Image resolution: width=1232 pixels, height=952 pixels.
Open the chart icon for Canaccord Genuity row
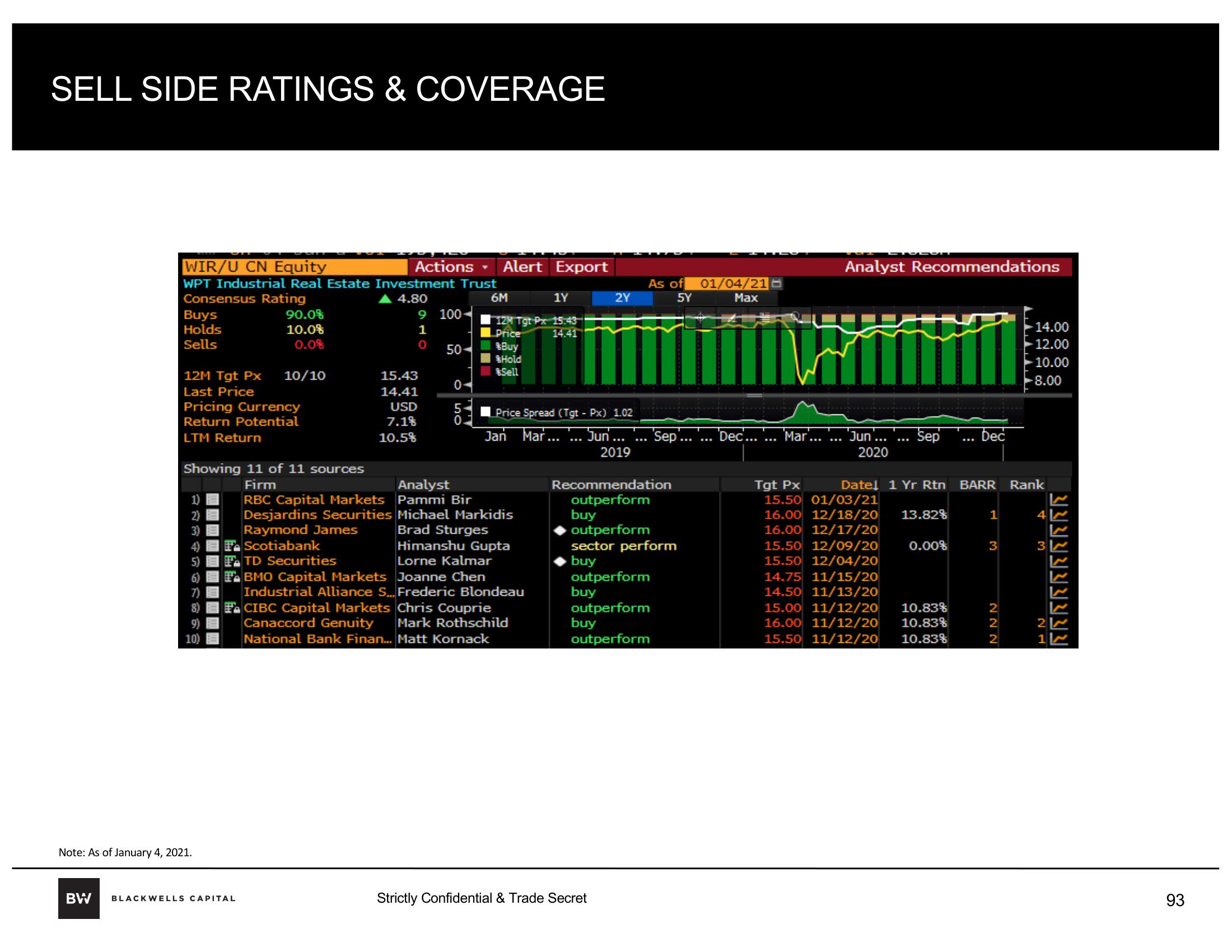[x=1060, y=623]
